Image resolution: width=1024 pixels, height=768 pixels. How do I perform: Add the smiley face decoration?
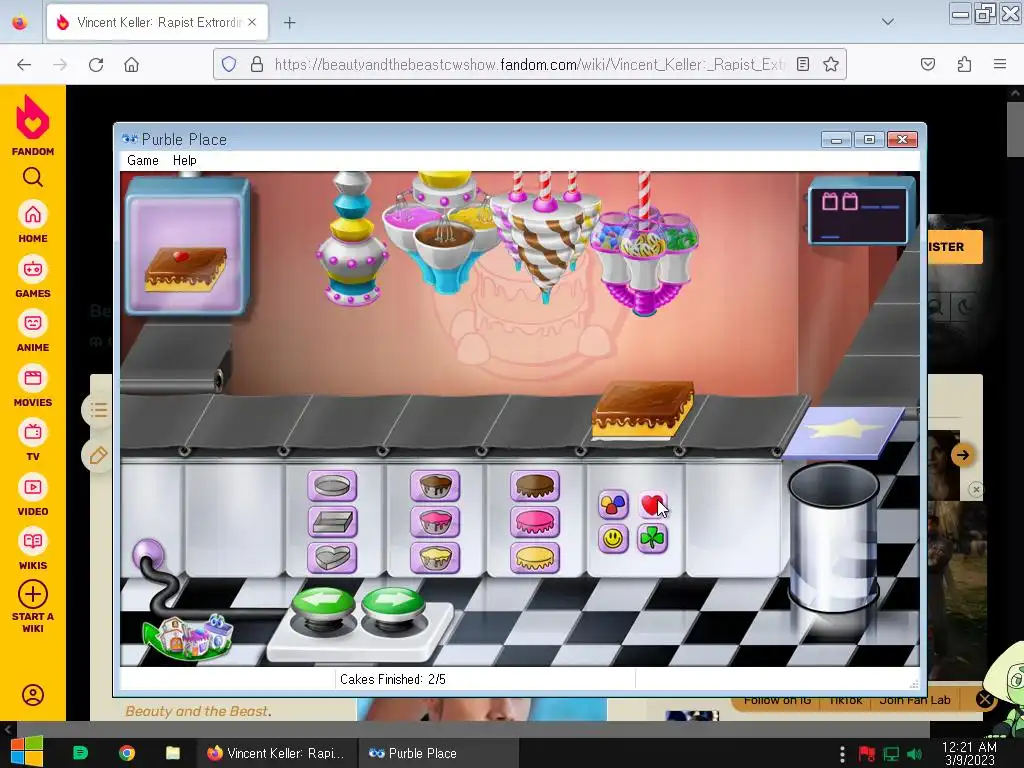(x=613, y=539)
